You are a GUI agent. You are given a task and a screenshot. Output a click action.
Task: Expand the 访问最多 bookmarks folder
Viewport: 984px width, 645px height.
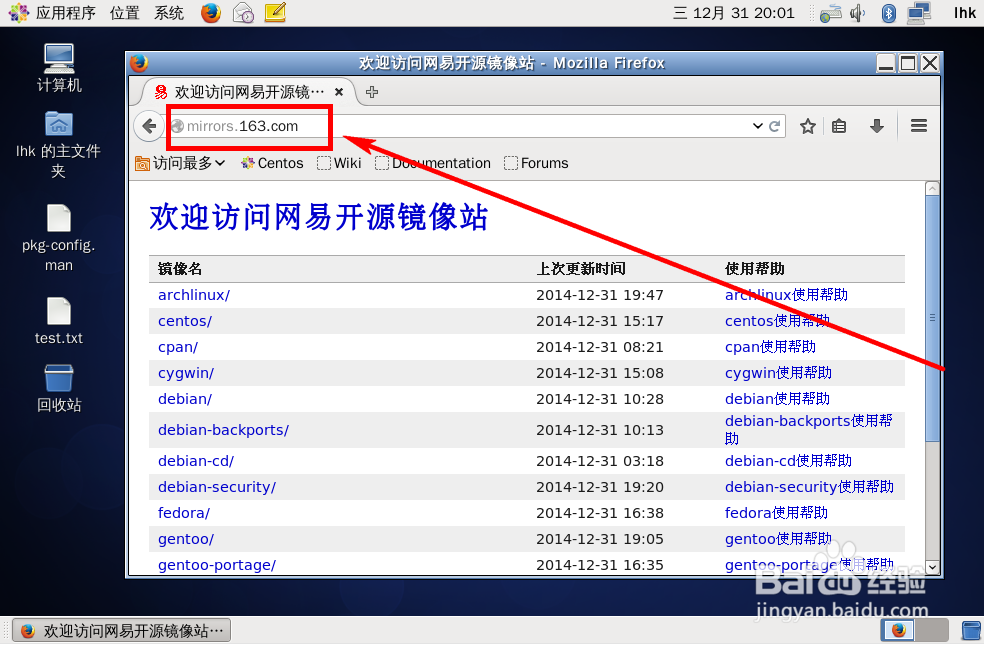(180, 163)
